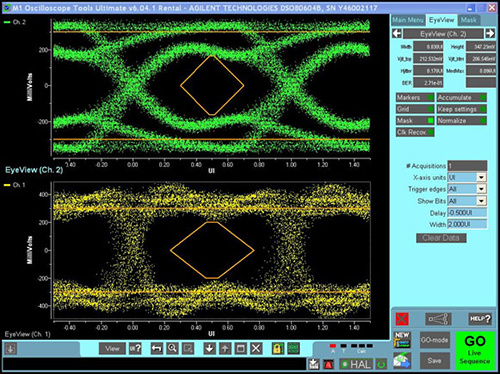Click the back/undo arrow toolbar icon

tap(156, 349)
